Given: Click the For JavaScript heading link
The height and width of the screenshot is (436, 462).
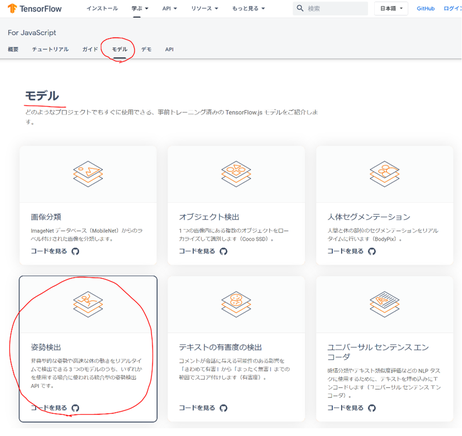Looking at the screenshot, I should [x=32, y=33].
